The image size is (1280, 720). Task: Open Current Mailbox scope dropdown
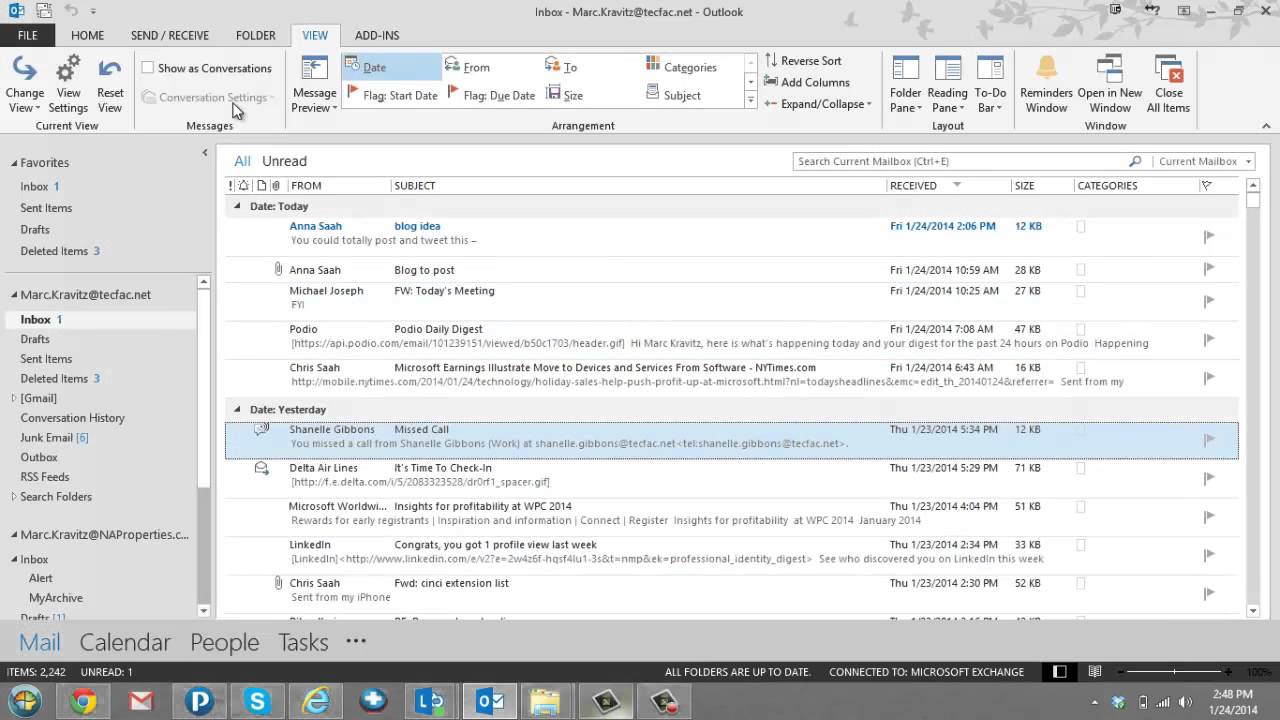pyautogui.click(x=1203, y=161)
